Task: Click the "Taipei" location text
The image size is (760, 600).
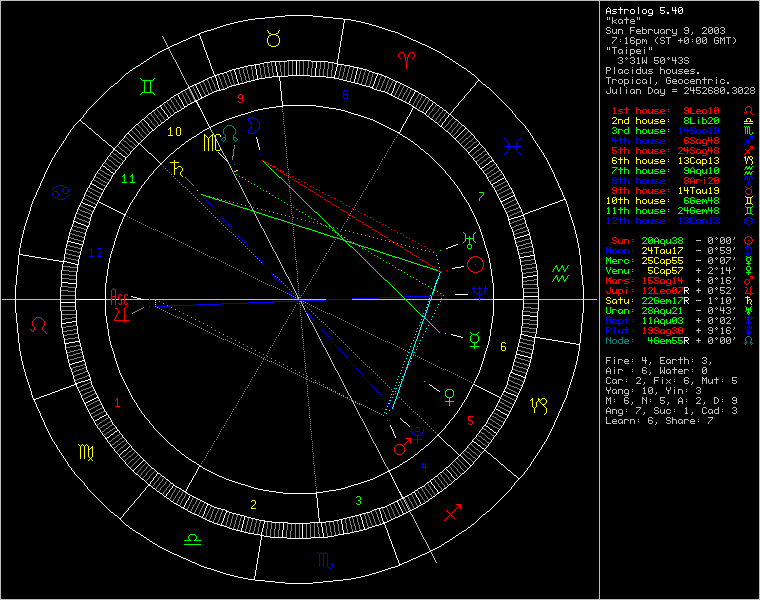Action: coord(629,50)
